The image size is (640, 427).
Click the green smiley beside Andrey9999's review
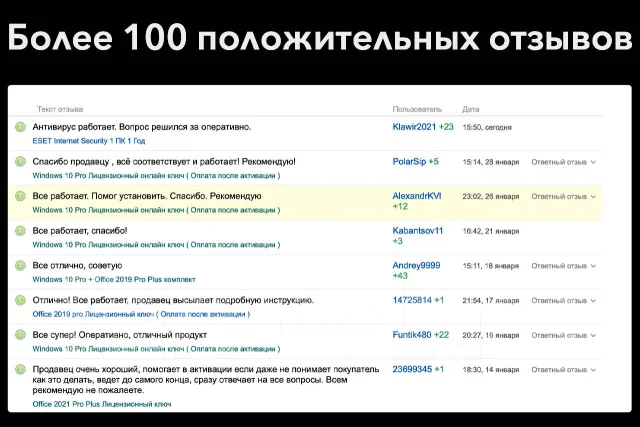coord(20,266)
